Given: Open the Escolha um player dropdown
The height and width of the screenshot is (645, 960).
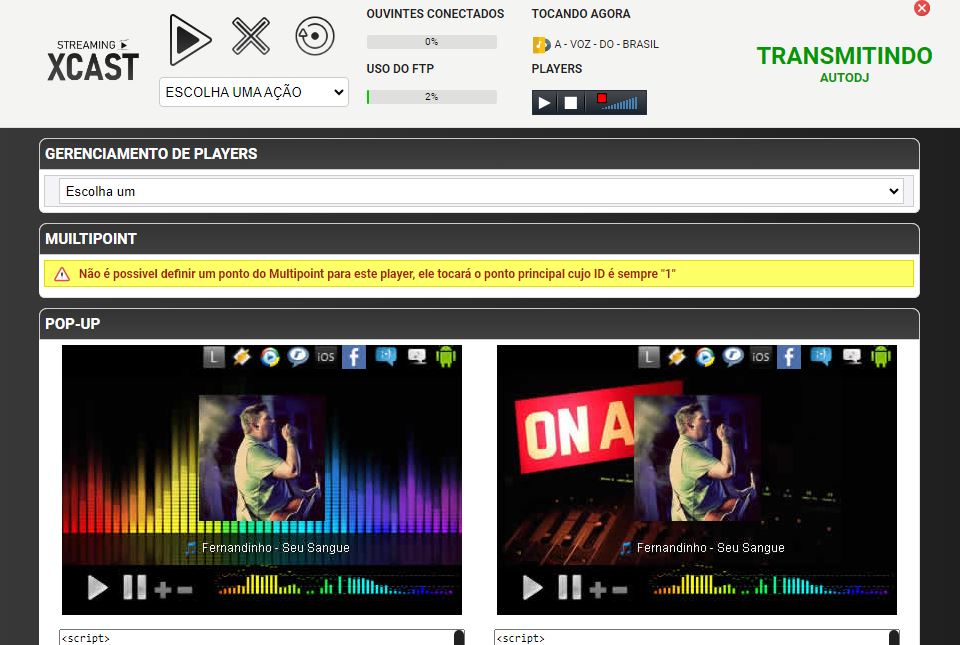Looking at the screenshot, I should click(x=480, y=190).
